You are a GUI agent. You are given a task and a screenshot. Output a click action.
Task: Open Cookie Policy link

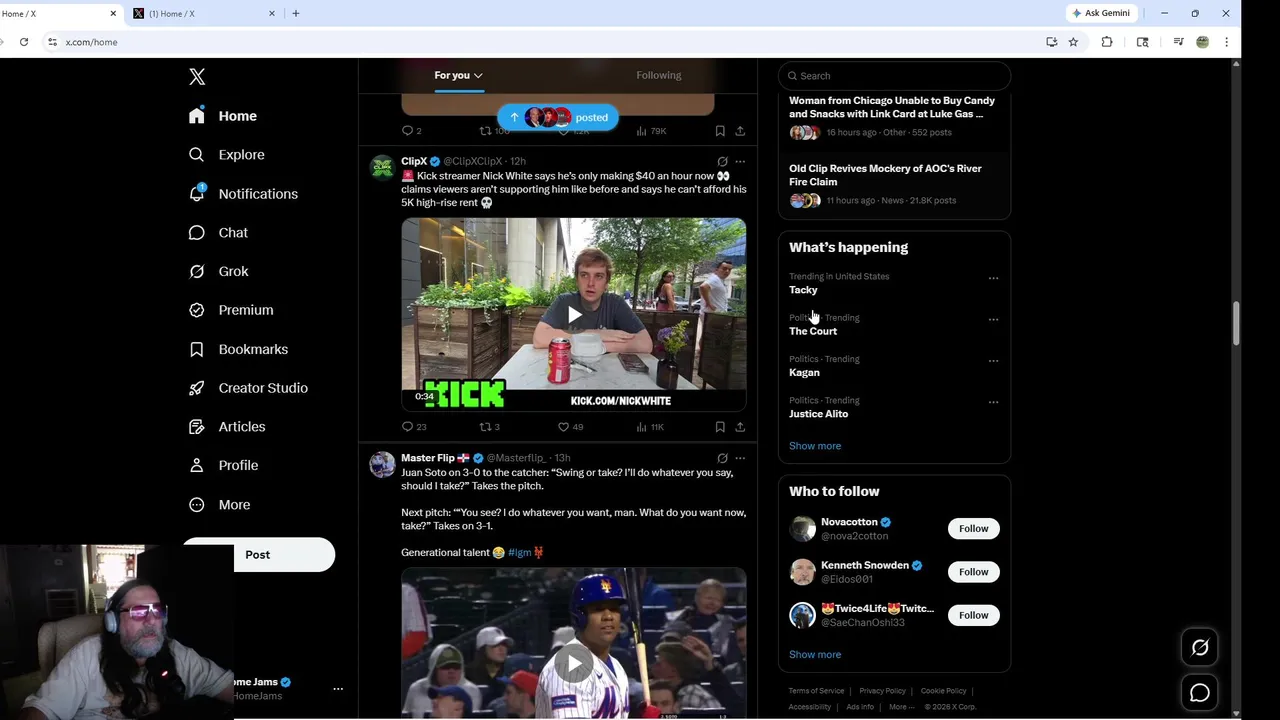tap(943, 691)
